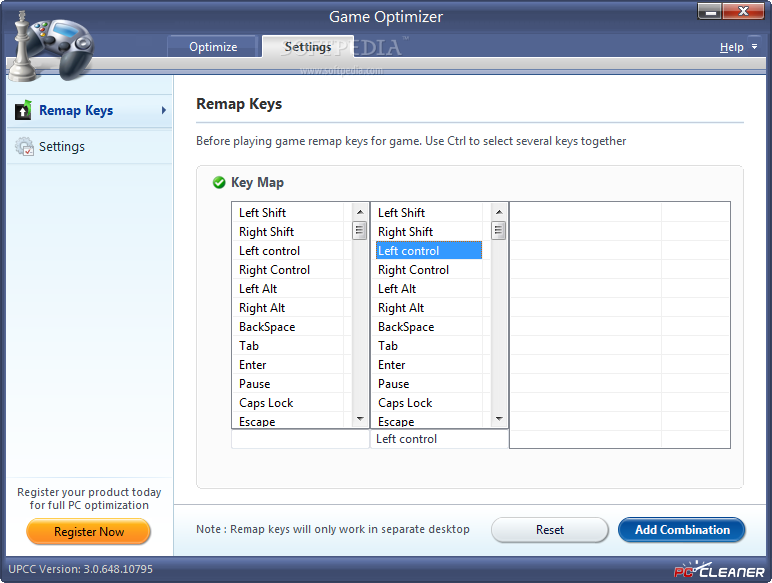The height and width of the screenshot is (583, 772).
Task: Click the Game Optimizer gamepad logo icon
Action: tap(52, 45)
